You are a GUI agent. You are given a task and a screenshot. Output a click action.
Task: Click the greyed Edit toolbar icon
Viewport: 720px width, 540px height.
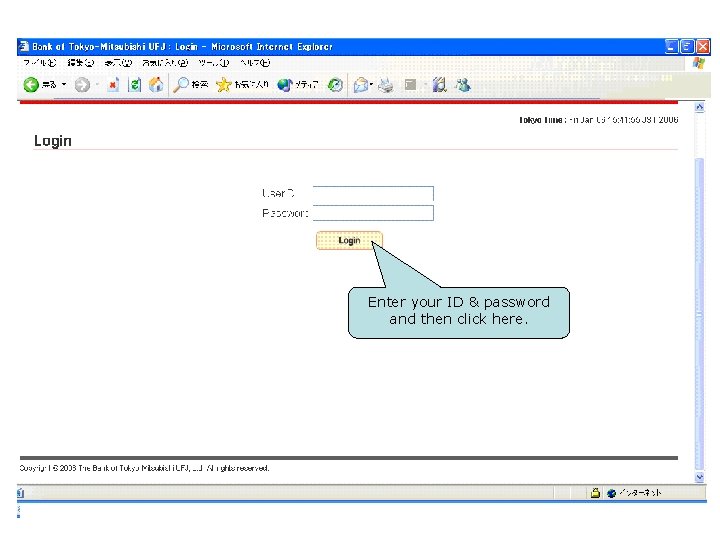[x=410, y=85]
